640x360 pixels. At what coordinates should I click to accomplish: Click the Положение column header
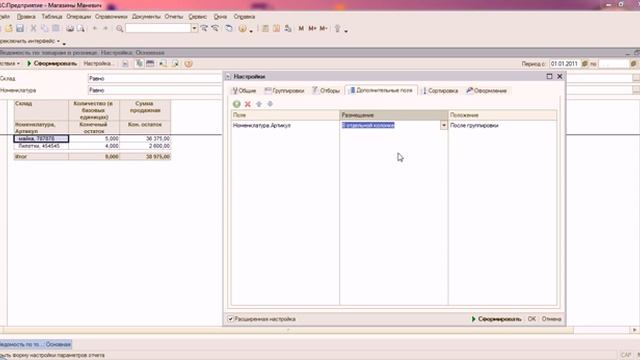(502, 115)
